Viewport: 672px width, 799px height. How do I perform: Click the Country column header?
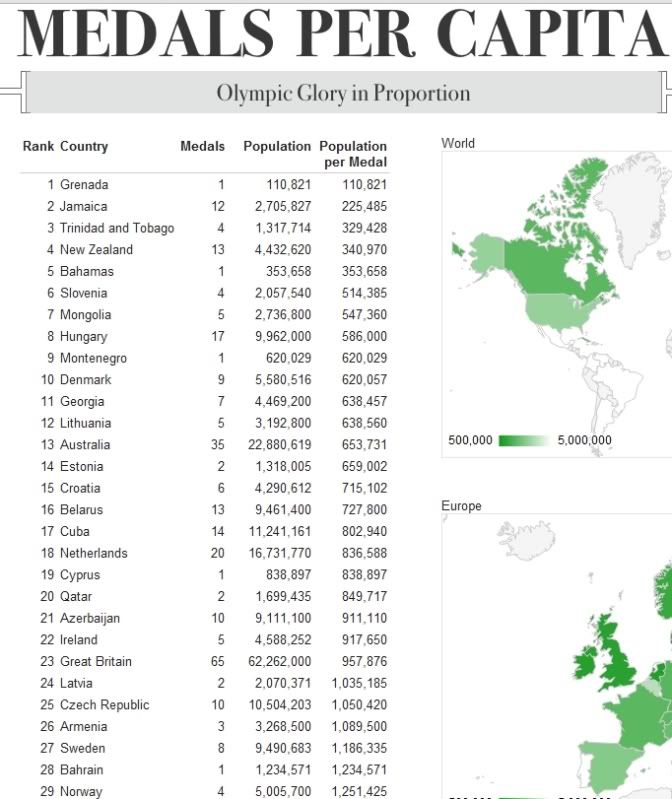pos(84,146)
